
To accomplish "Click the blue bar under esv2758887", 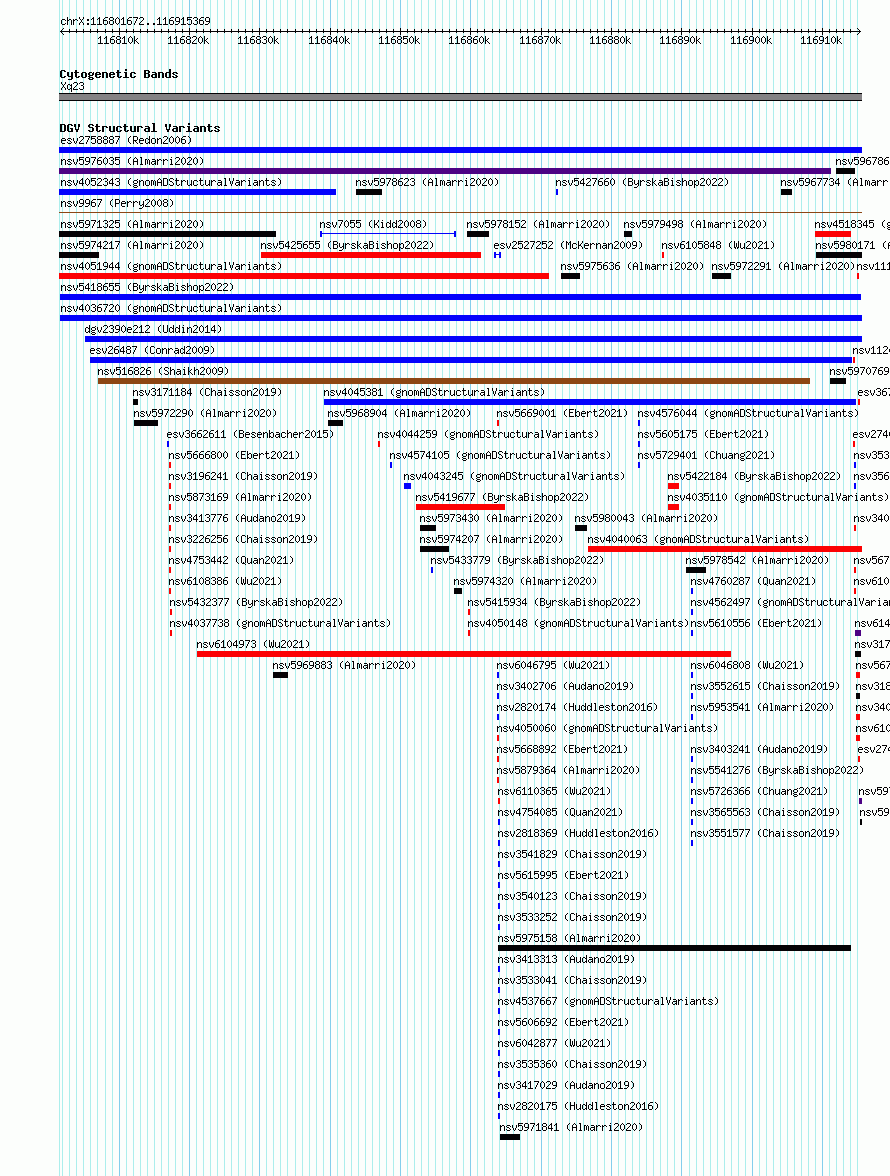I will click(x=460, y=150).
